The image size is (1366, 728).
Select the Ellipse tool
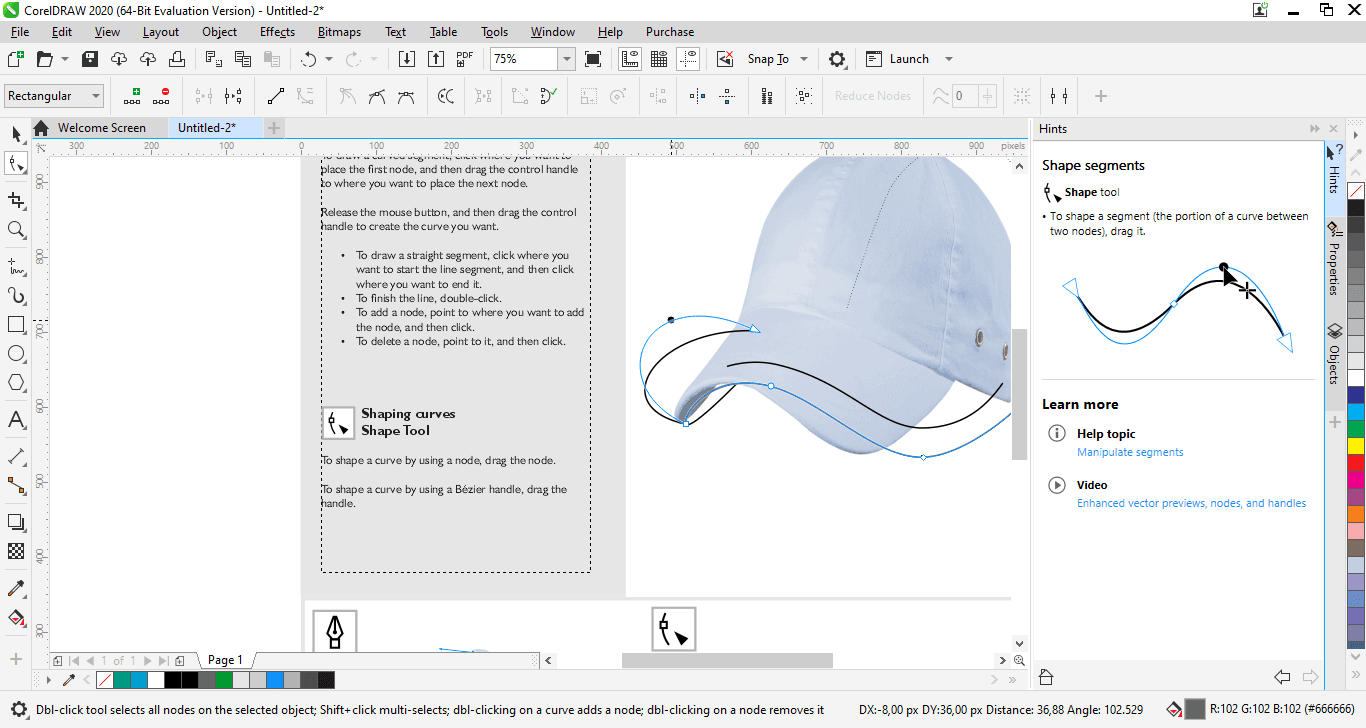[x=15, y=353]
